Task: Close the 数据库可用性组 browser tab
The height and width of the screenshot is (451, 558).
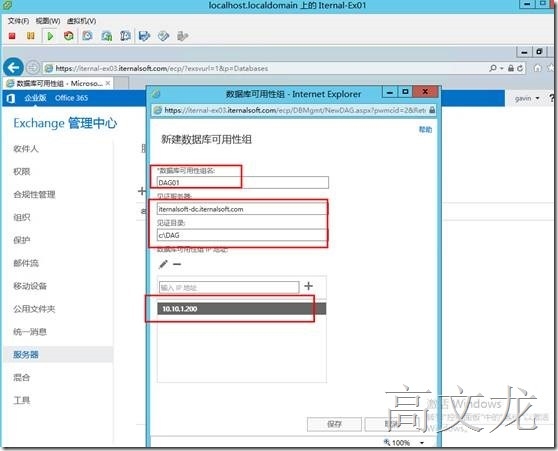Action: coord(108,83)
